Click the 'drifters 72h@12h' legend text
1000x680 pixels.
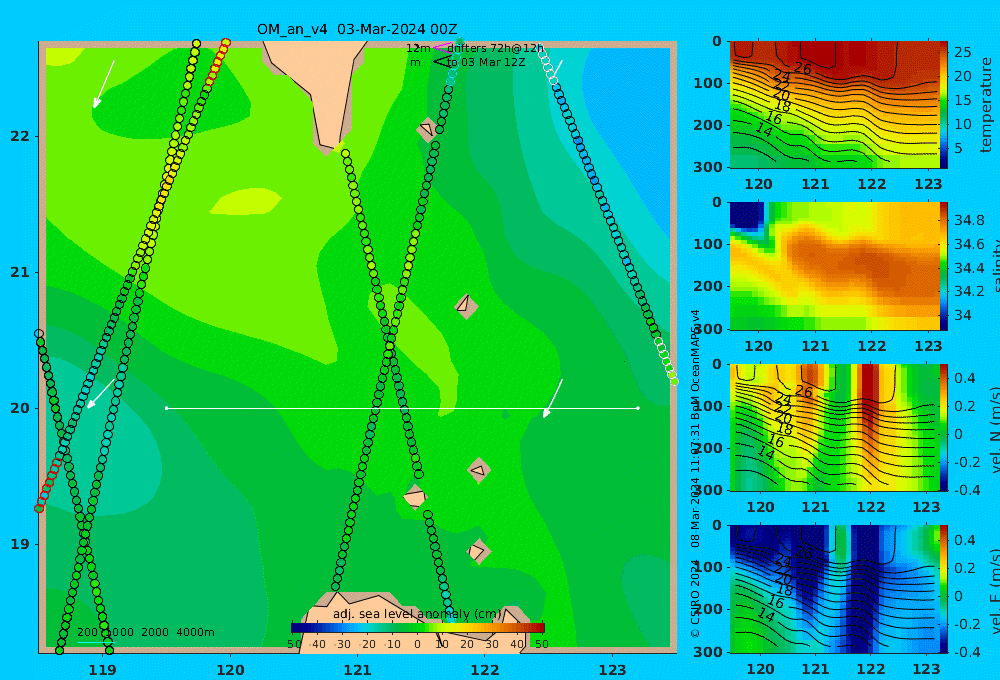(x=495, y=48)
